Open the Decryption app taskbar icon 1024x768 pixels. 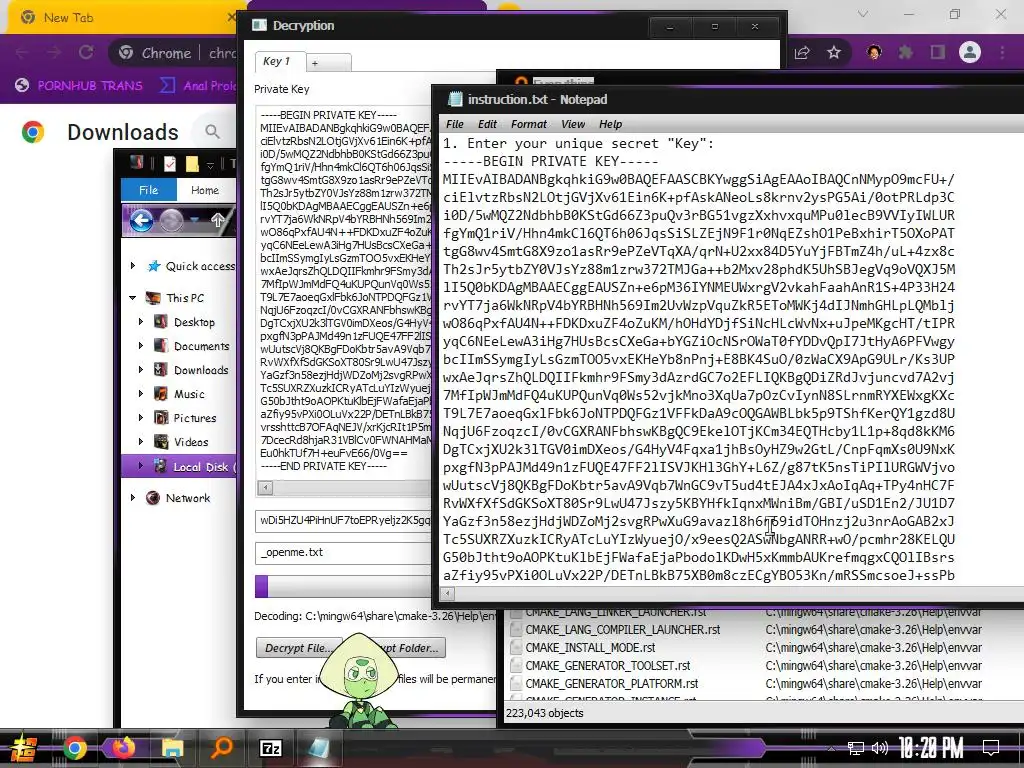point(319,748)
